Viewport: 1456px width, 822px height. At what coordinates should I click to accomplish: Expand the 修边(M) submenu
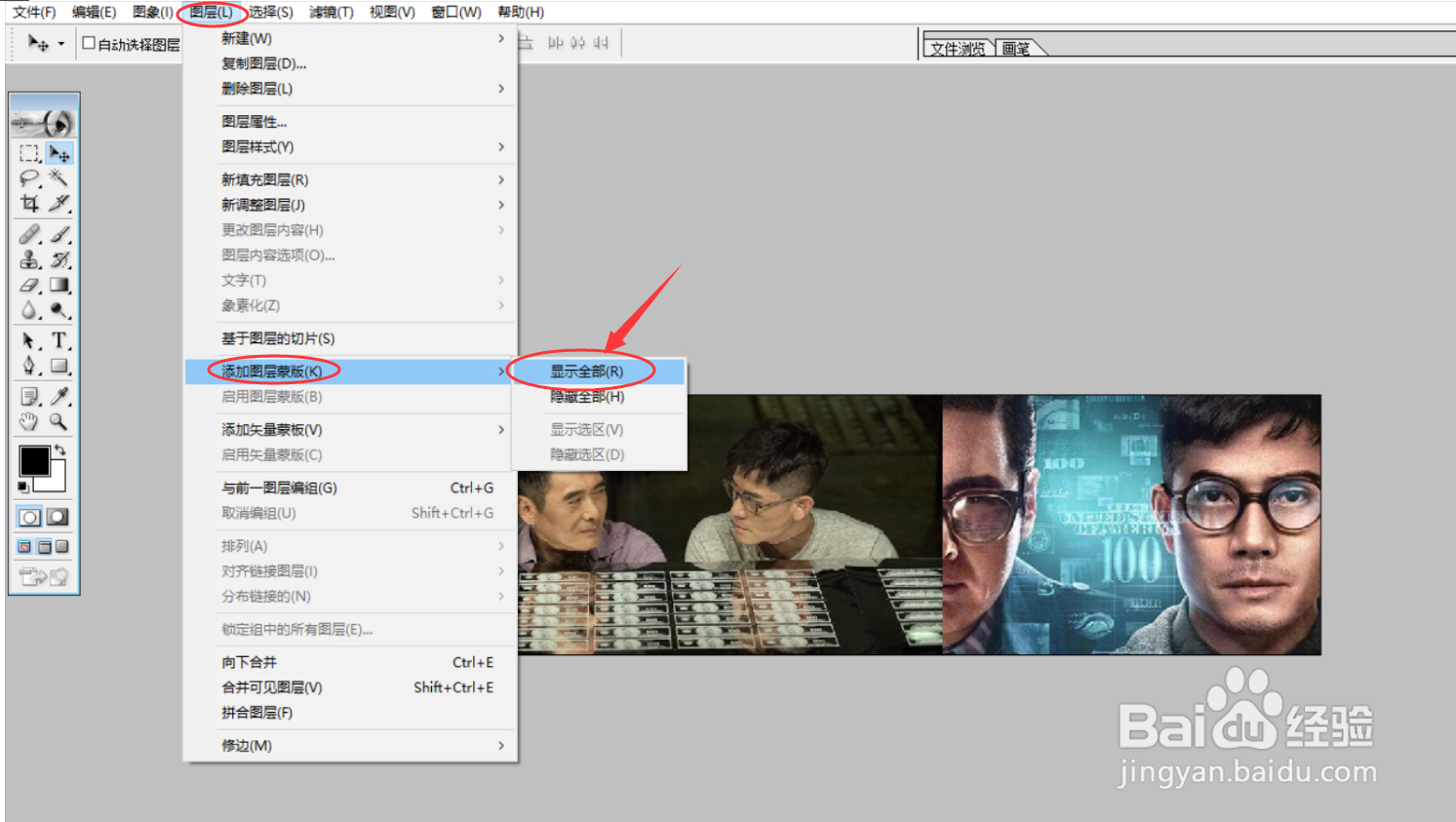coord(351,746)
